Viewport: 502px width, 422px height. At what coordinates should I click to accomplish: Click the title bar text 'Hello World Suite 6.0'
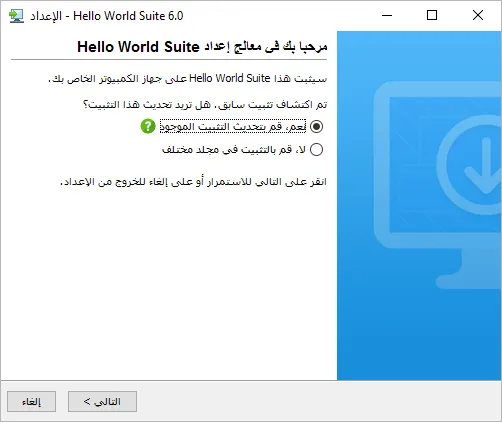coord(128,16)
